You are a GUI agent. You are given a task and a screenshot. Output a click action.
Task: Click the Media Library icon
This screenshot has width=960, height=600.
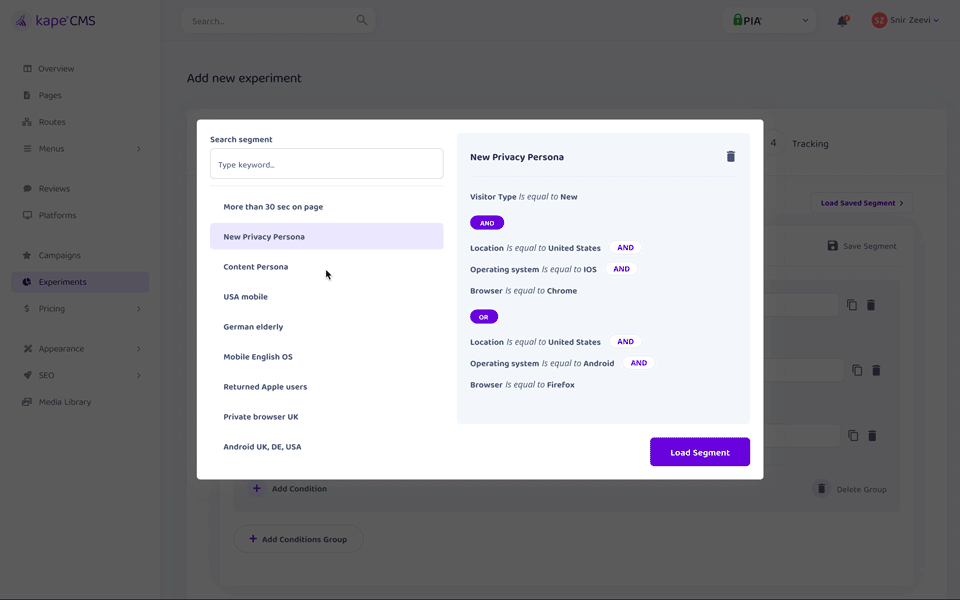(27, 402)
